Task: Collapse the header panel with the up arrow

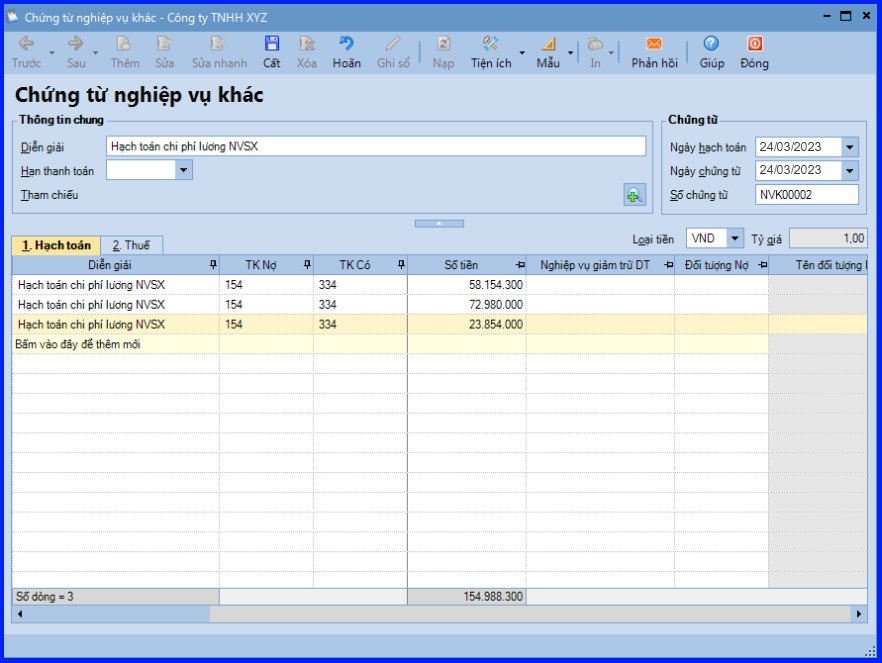Action: coord(439,224)
